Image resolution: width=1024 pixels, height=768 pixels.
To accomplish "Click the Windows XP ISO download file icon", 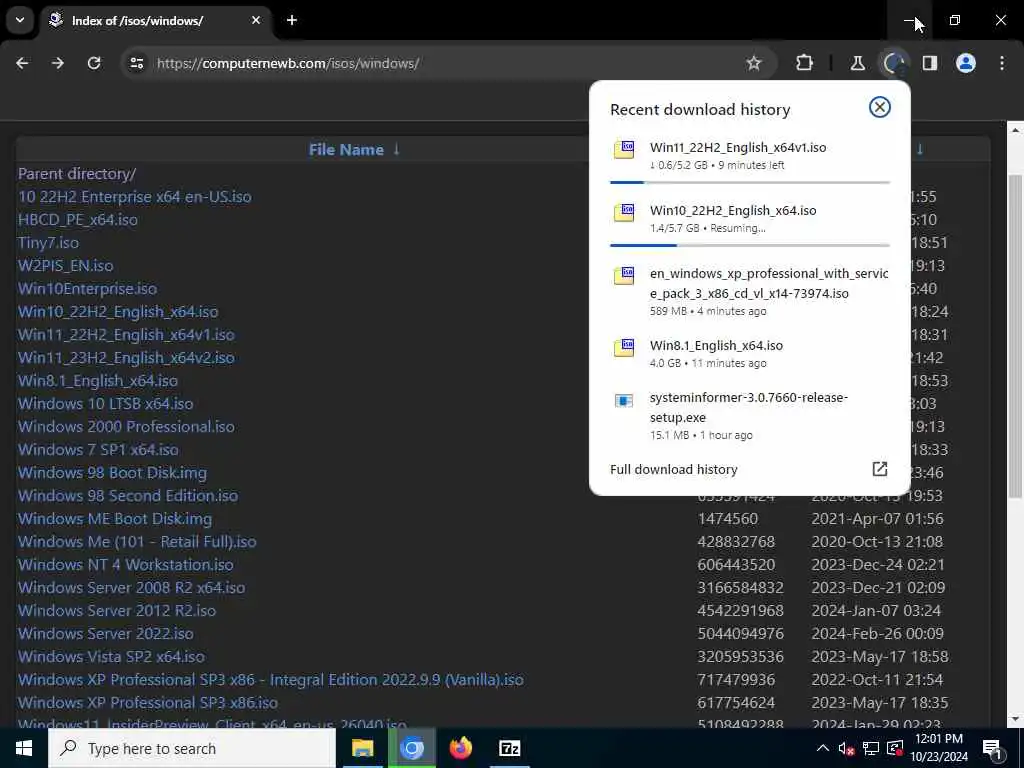I will (624, 275).
